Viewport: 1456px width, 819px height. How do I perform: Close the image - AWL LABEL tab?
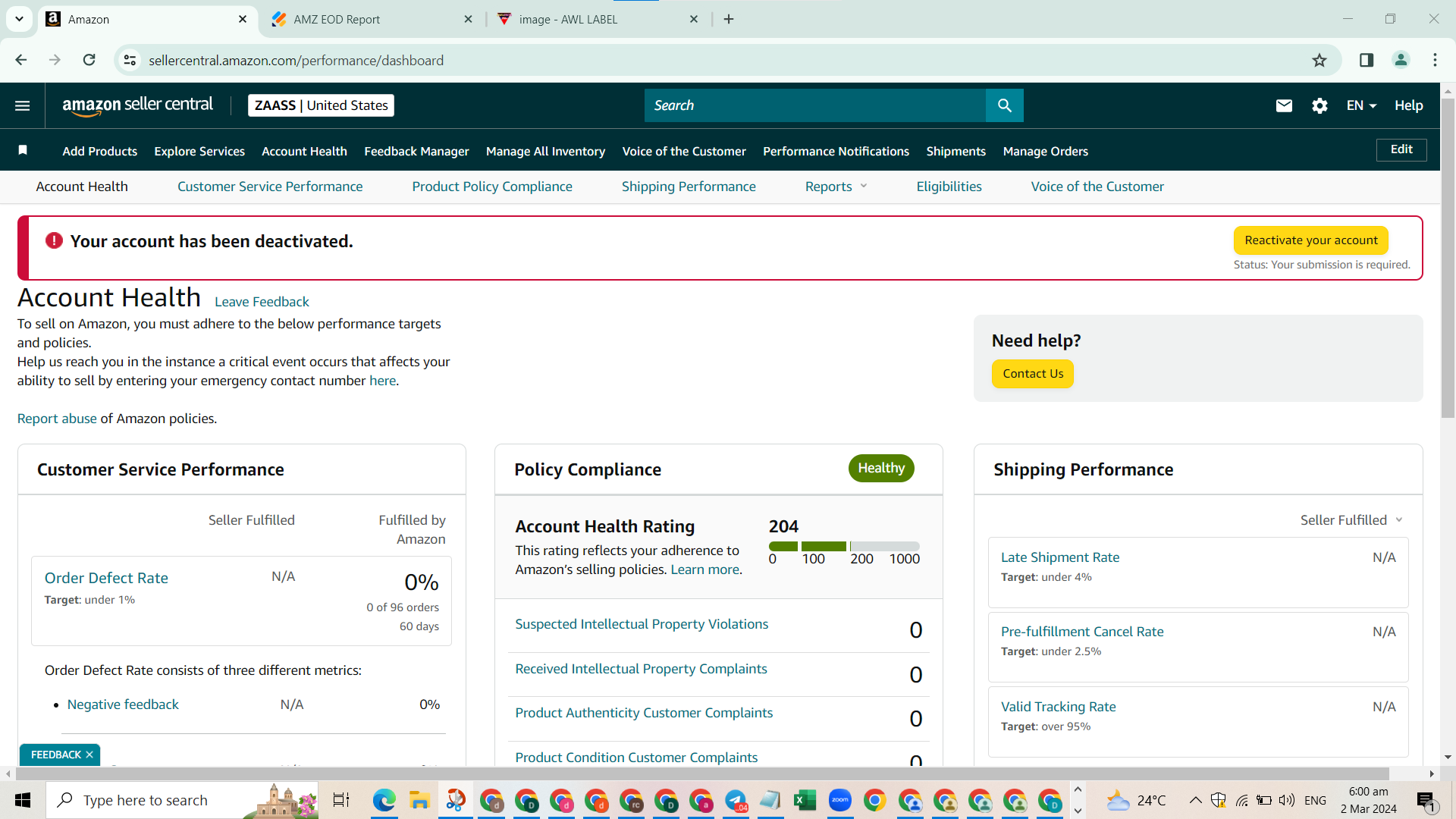pyautogui.click(x=694, y=19)
